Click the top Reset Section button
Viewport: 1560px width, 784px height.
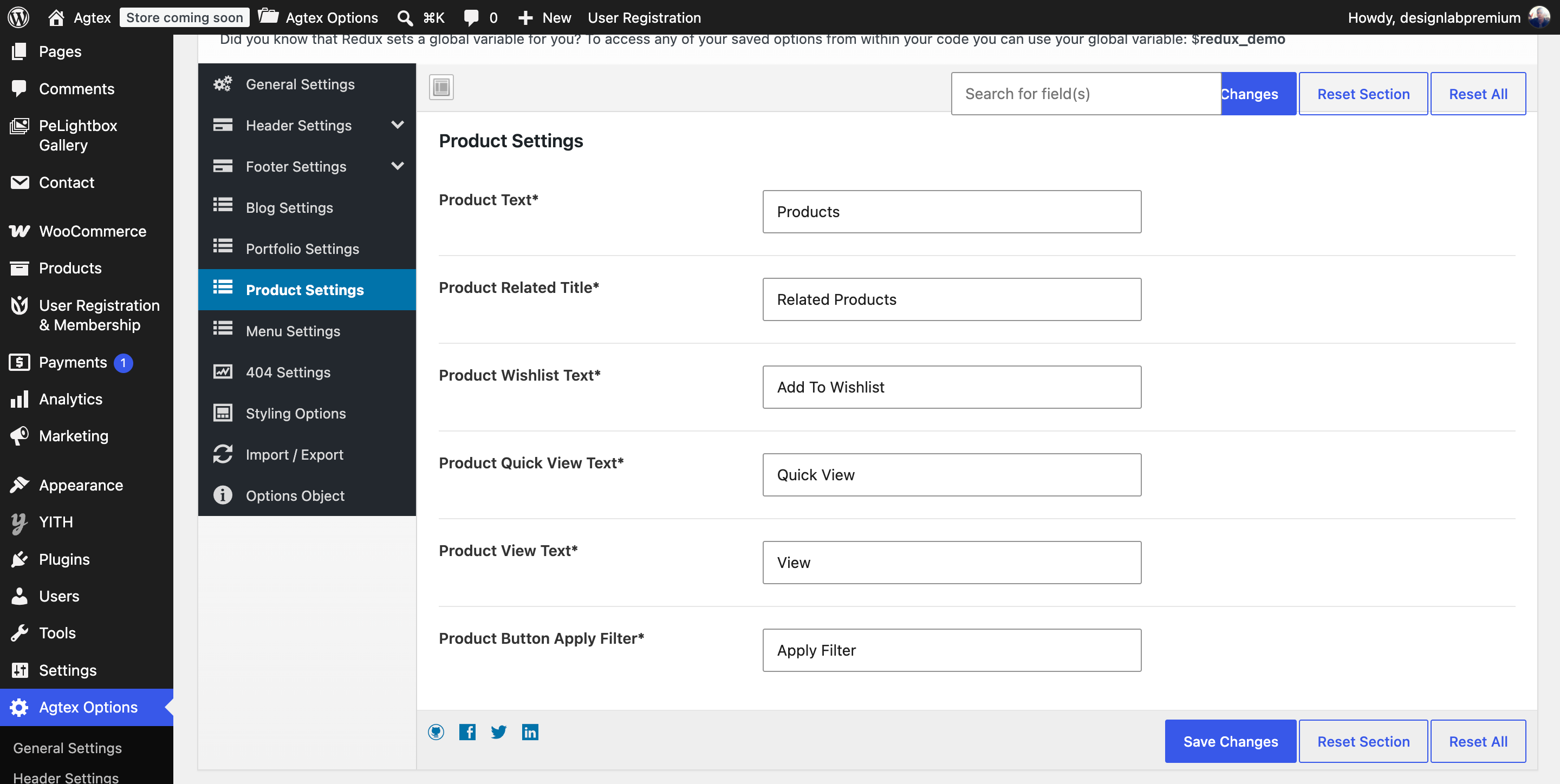tap(1363, 94)
